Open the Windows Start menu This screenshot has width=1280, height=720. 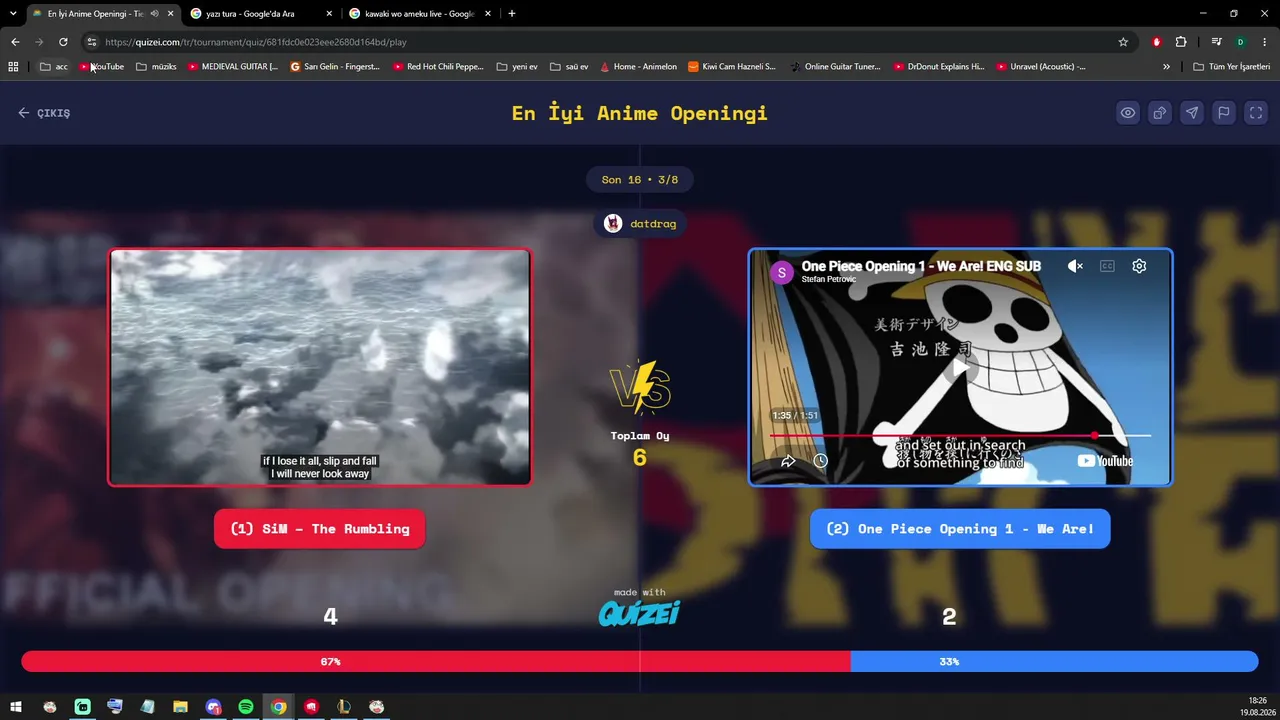point(16,707)
